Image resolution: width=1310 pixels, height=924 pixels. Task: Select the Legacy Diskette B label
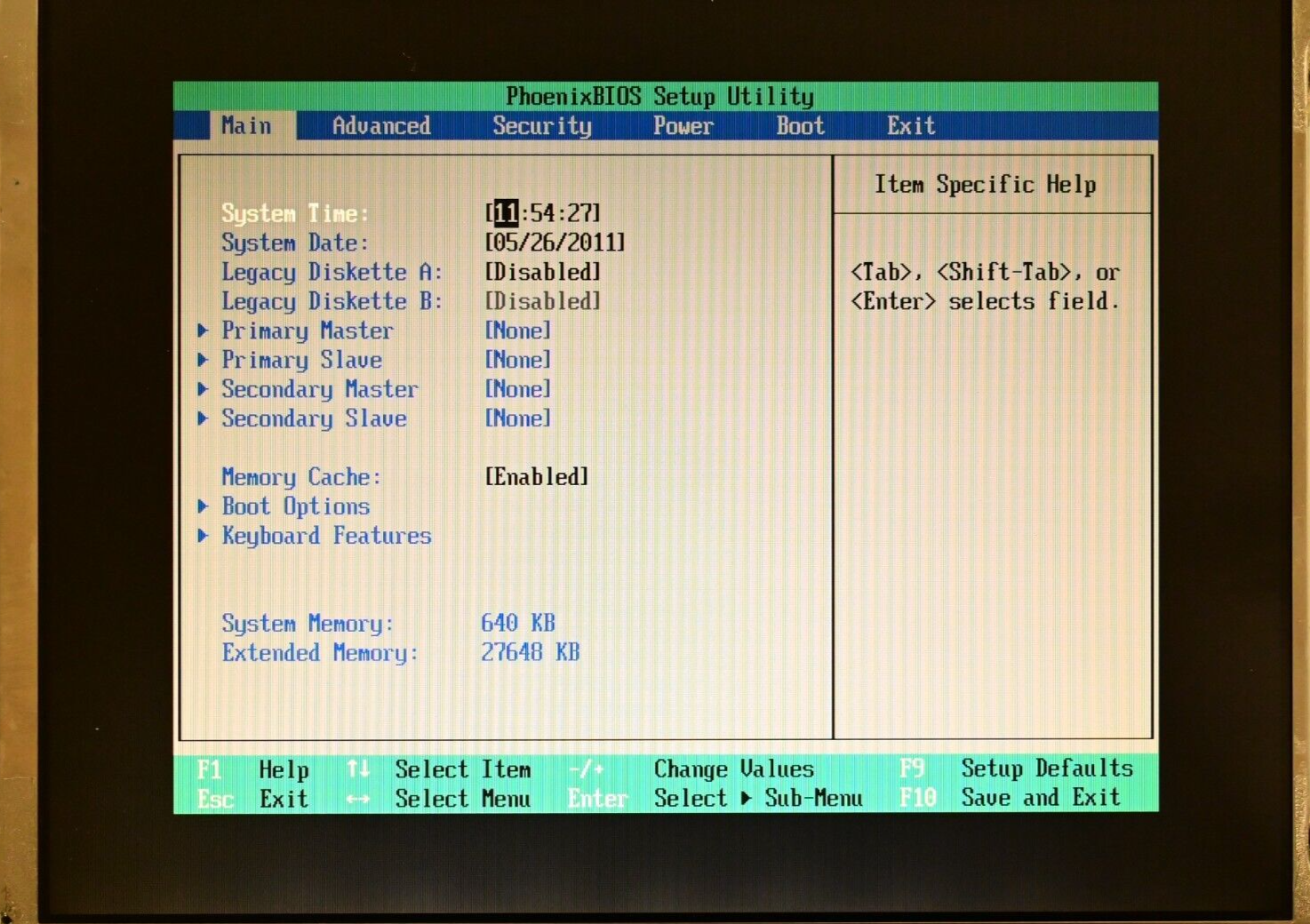click(x=332, y=301)
